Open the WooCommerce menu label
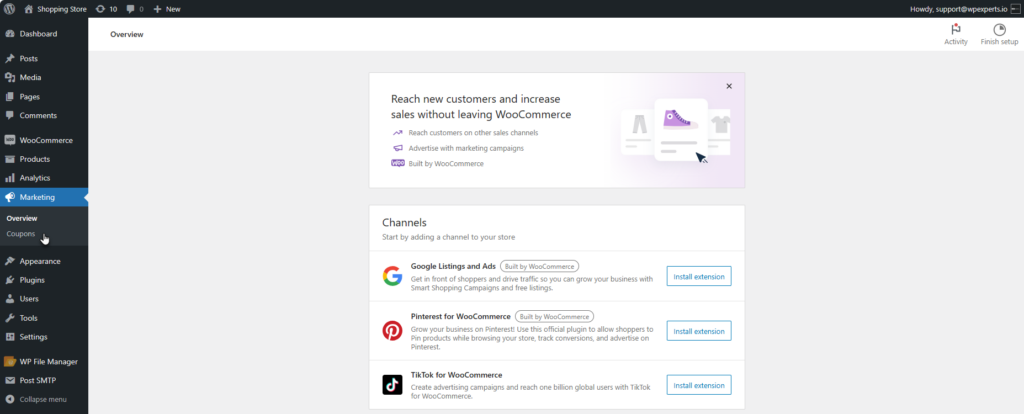 coord(46,140)
